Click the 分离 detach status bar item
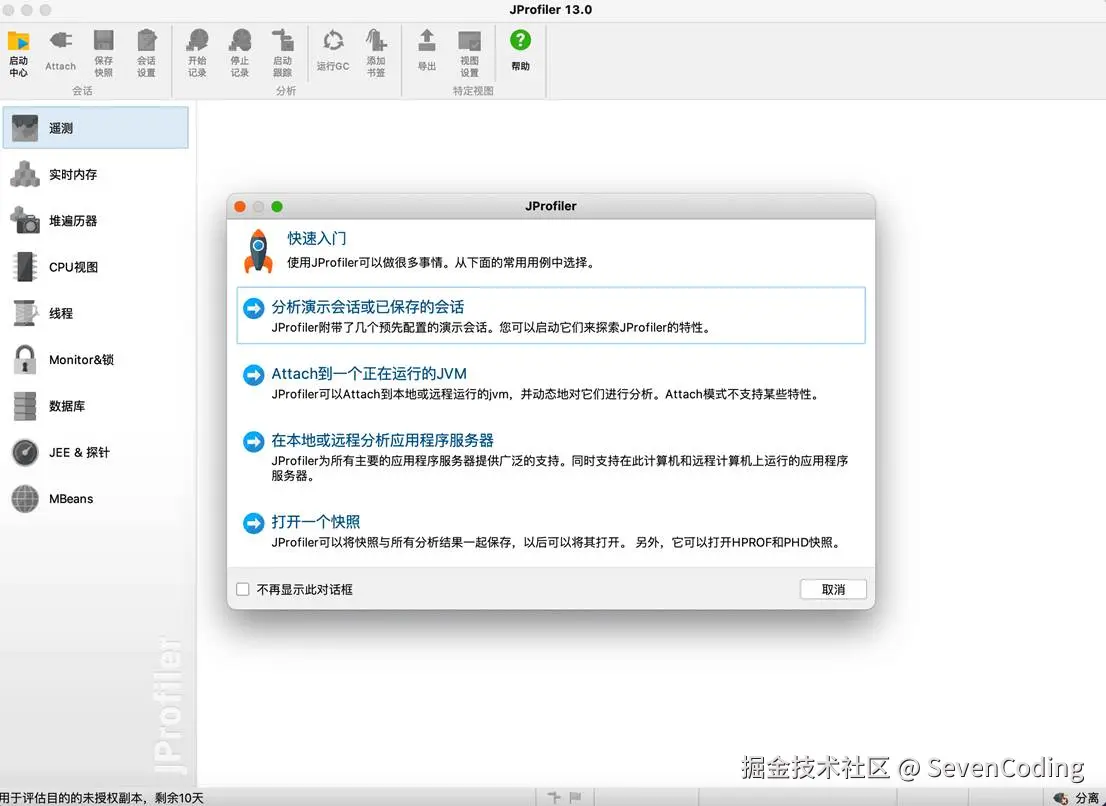Image resolution: width=1106 pixels, height=806 pixels. [x=1076, y=798]
